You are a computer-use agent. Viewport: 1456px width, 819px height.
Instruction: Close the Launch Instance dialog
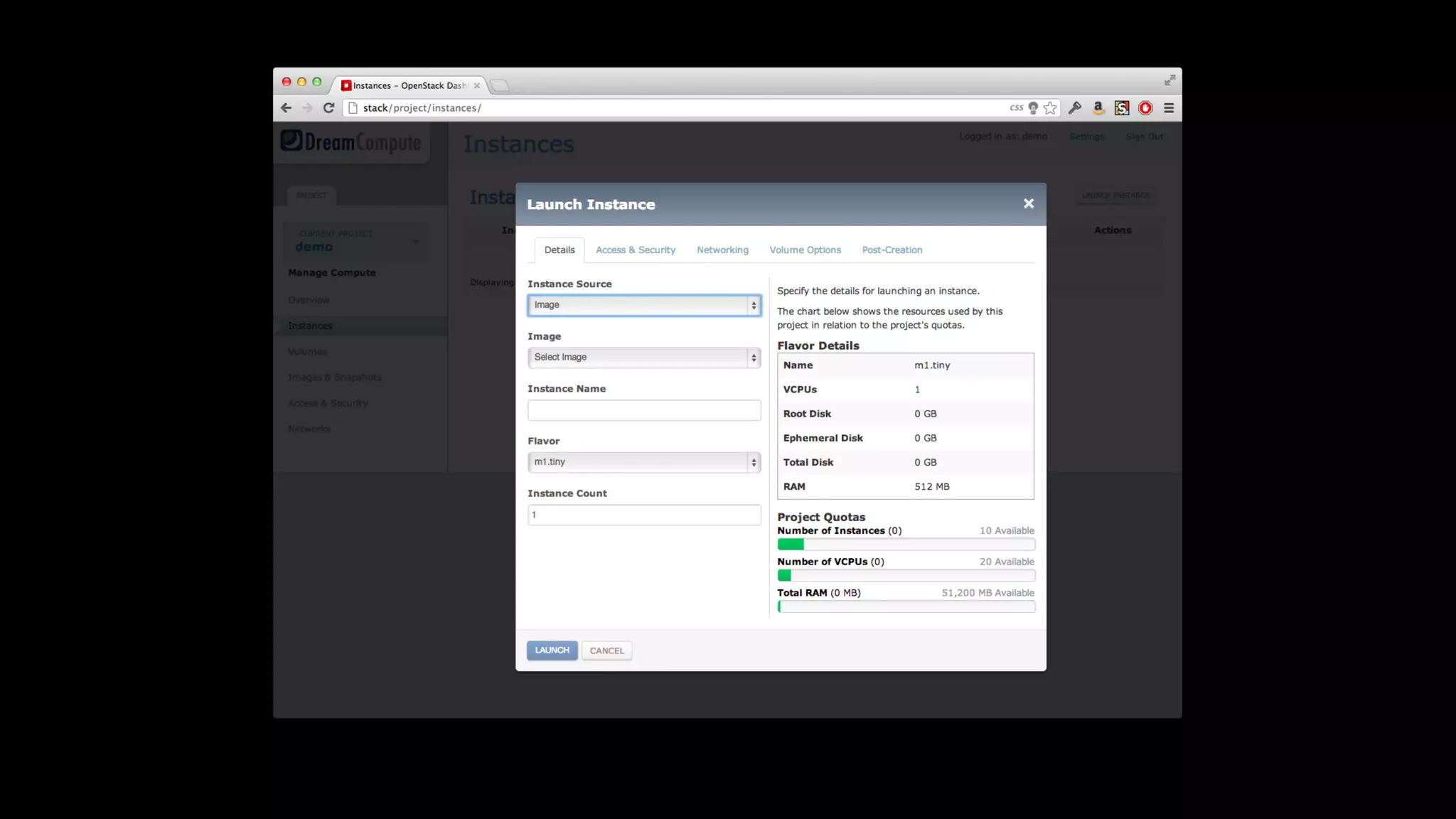pos(1028,204)
